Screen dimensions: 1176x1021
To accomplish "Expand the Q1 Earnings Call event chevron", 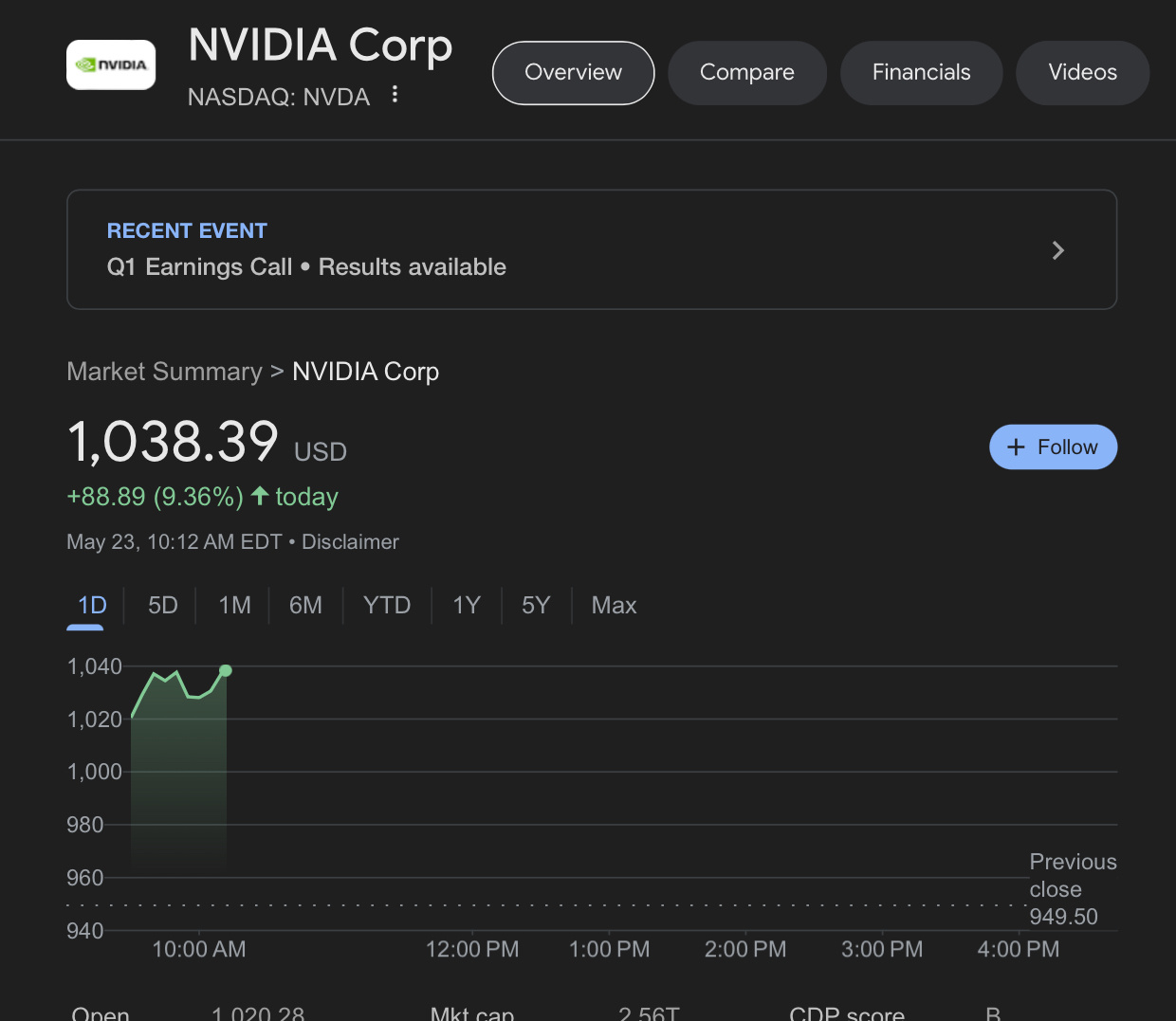I will pyautogui.click(x=1057, y=250).
